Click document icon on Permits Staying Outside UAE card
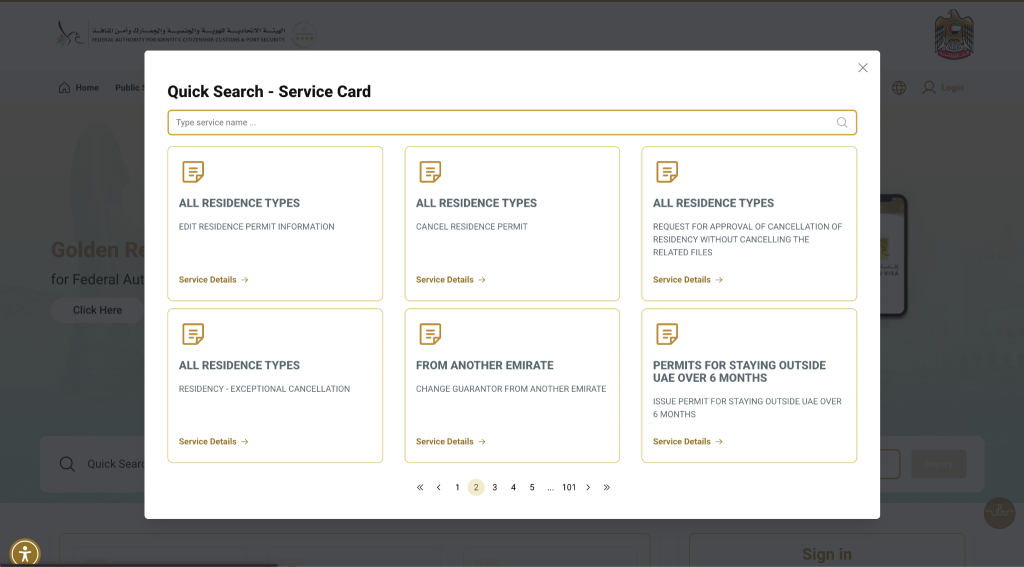The image size is (1024, 567). pos(667,334)
